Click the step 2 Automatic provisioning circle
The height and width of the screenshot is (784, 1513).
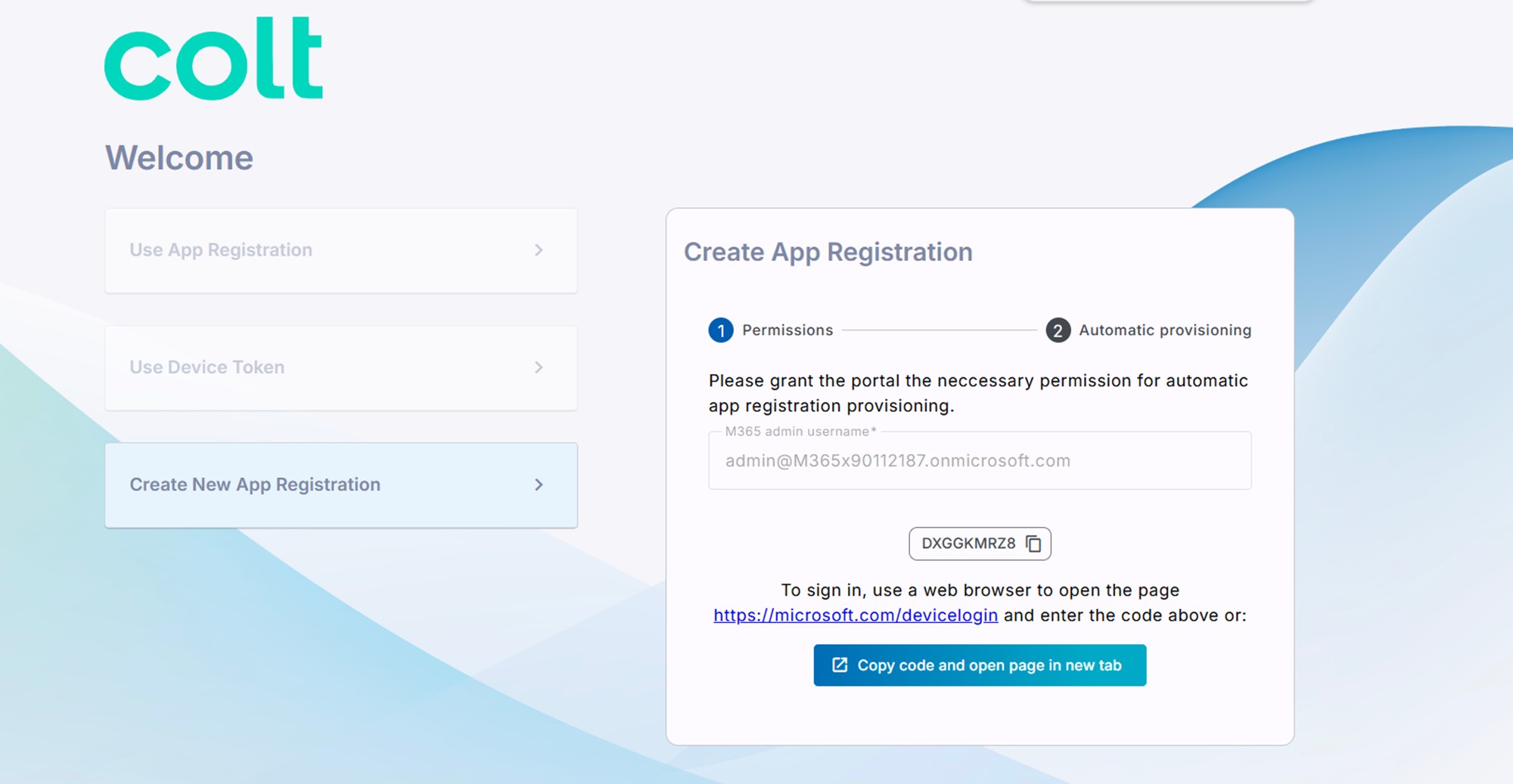coord(1058,330)
